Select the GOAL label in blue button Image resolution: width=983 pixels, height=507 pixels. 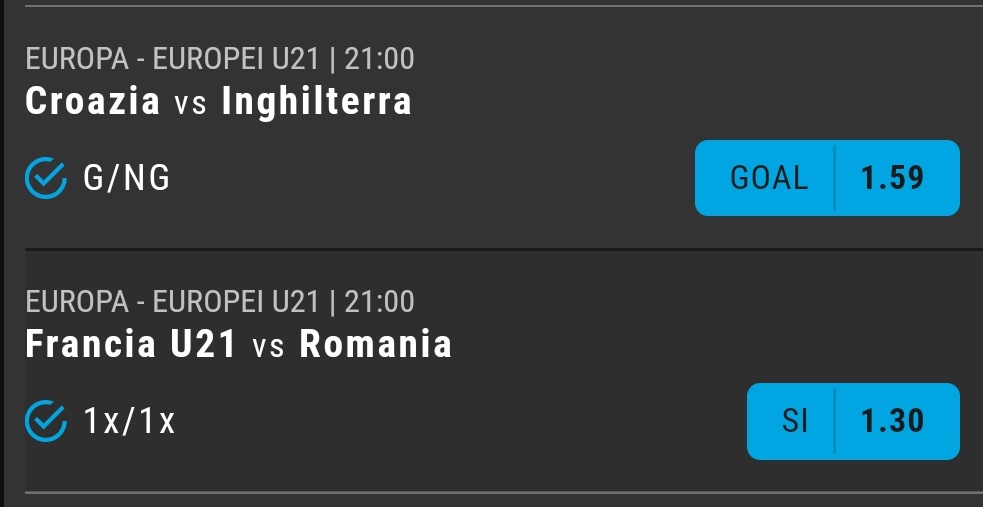coord(769,178)
